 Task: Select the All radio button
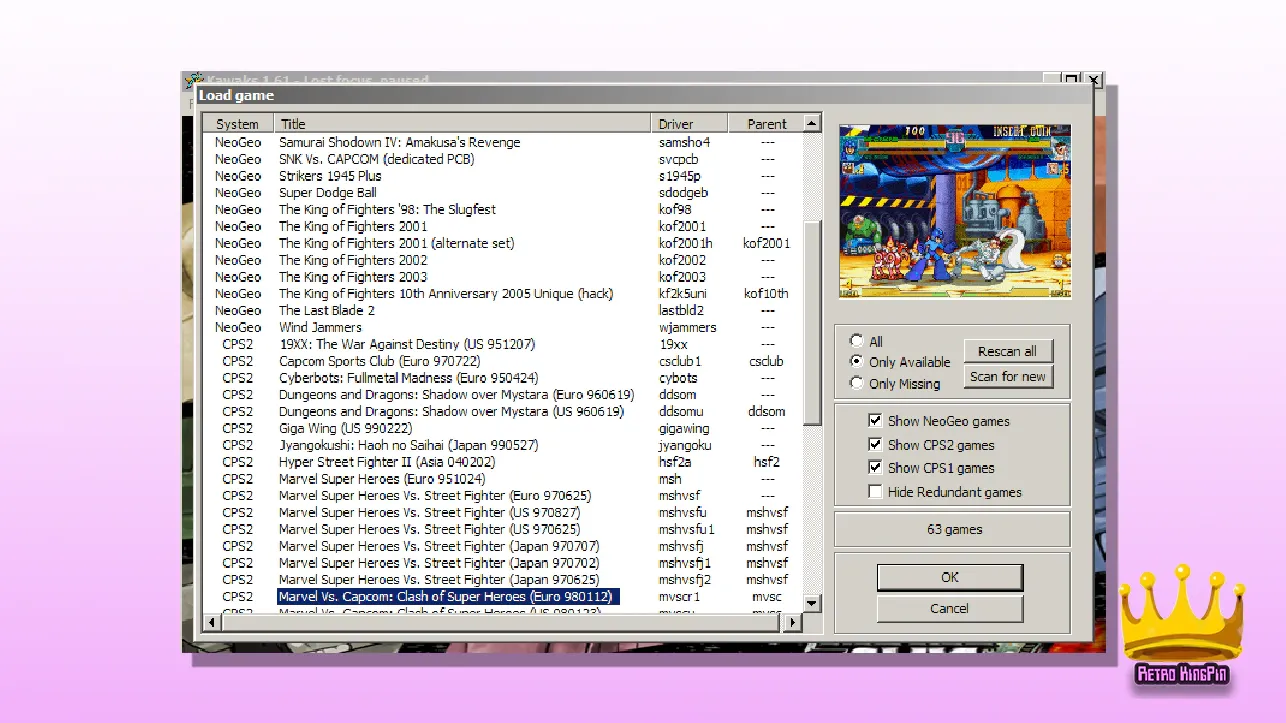(x=856, y=341)
